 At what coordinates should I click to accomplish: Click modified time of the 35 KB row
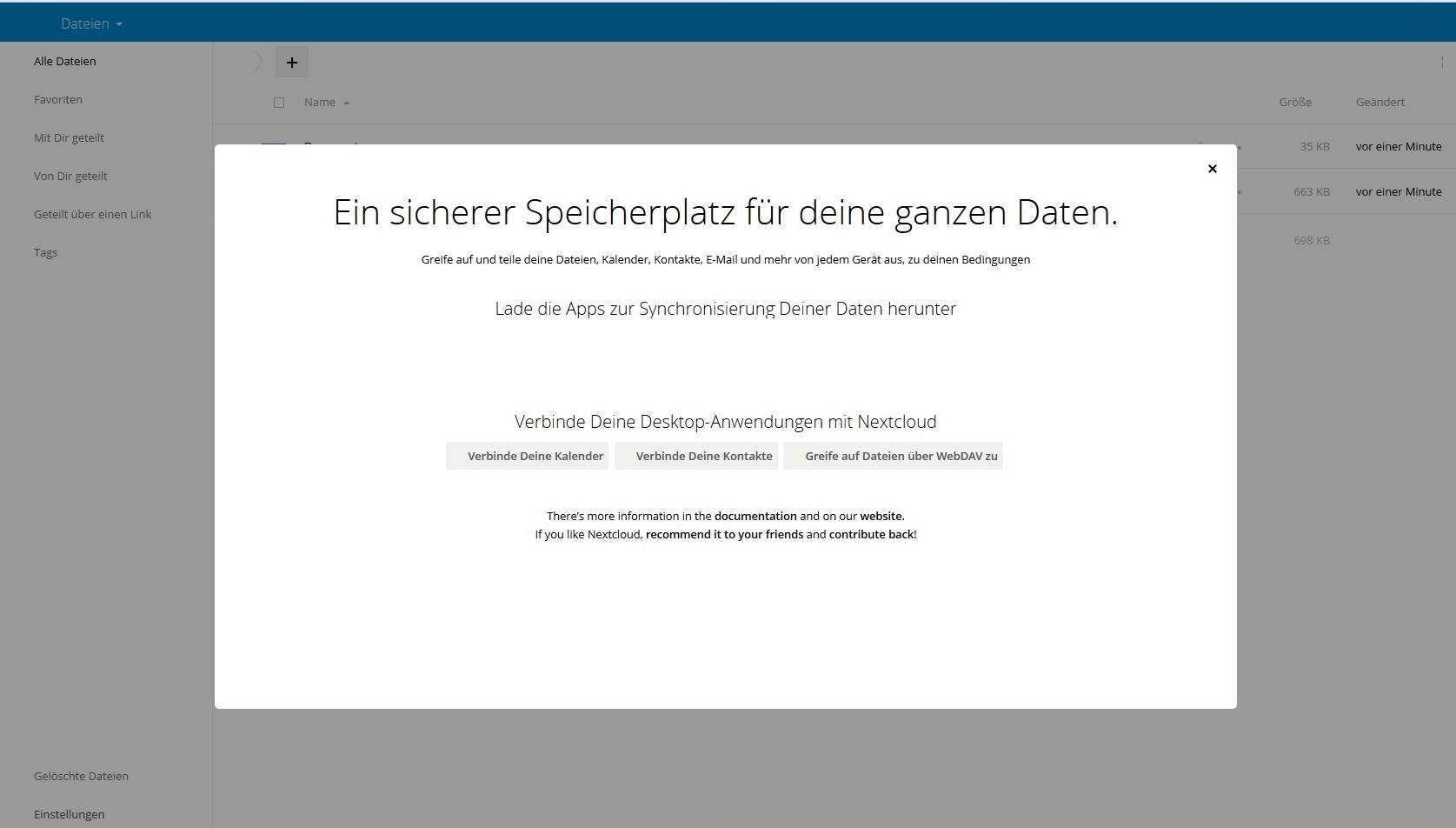click(1399, 146)
